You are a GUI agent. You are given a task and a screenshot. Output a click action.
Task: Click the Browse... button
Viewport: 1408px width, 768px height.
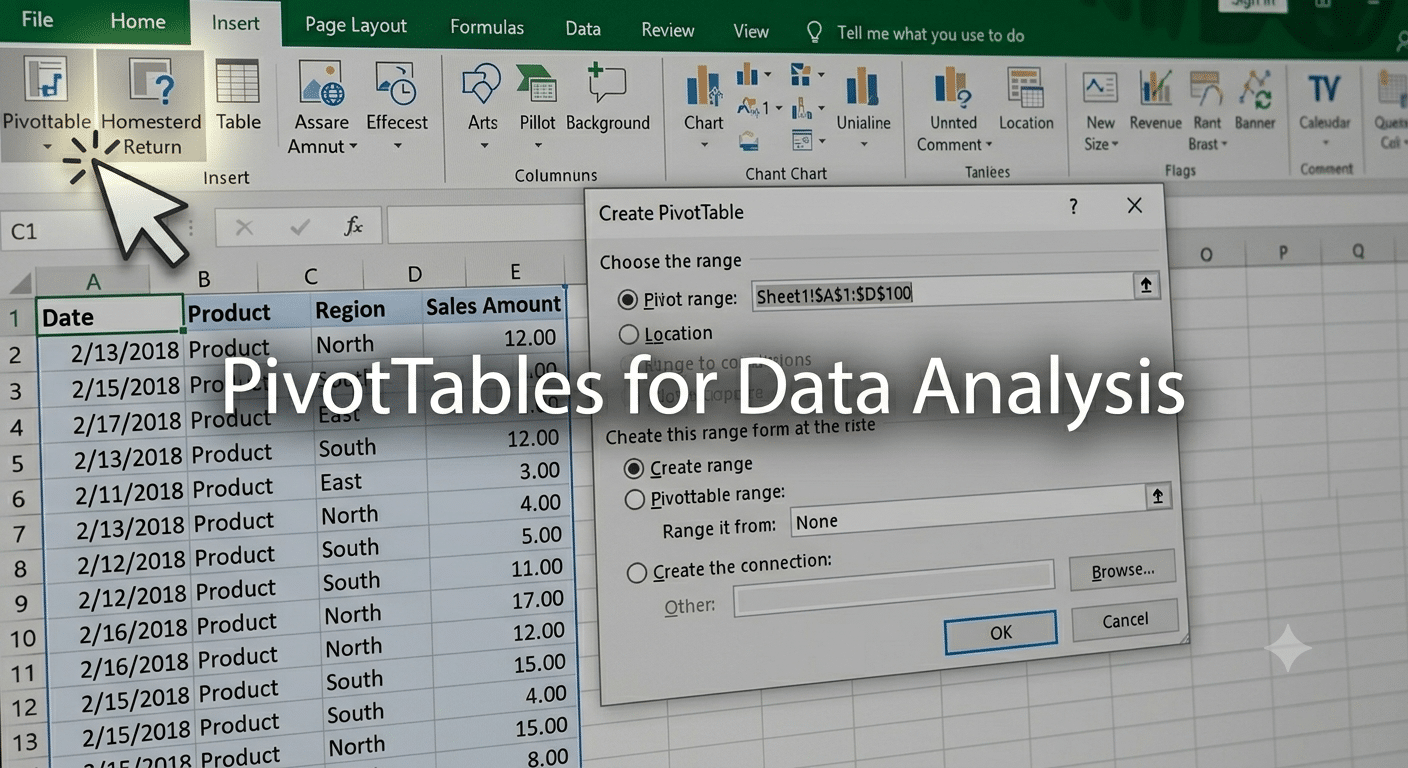1122,571
